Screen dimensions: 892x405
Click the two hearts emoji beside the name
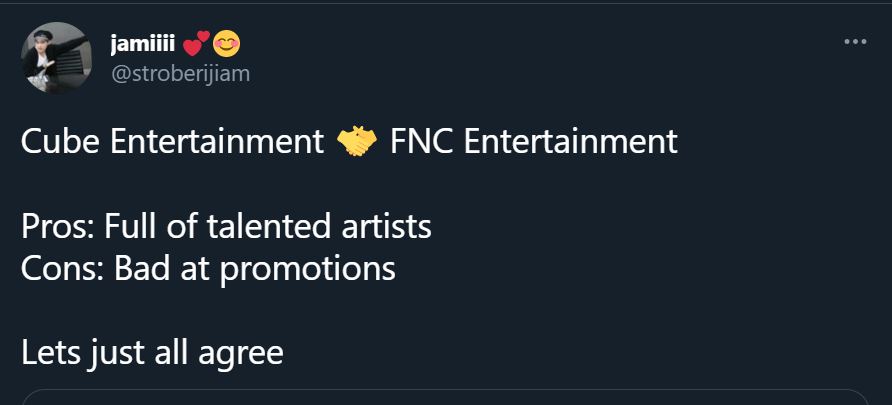point(195,44)
